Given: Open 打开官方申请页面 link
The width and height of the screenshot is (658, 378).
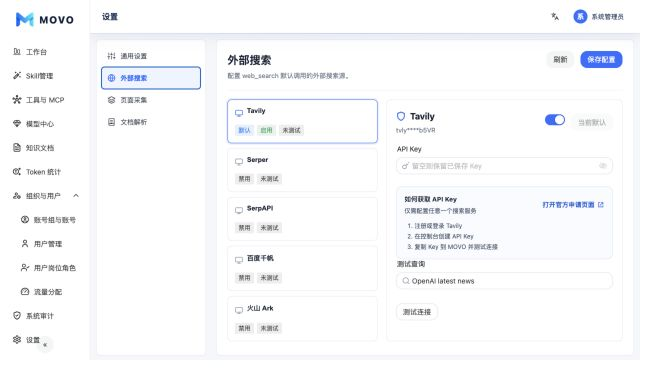Looking at the screenshot, I should 573,205.
